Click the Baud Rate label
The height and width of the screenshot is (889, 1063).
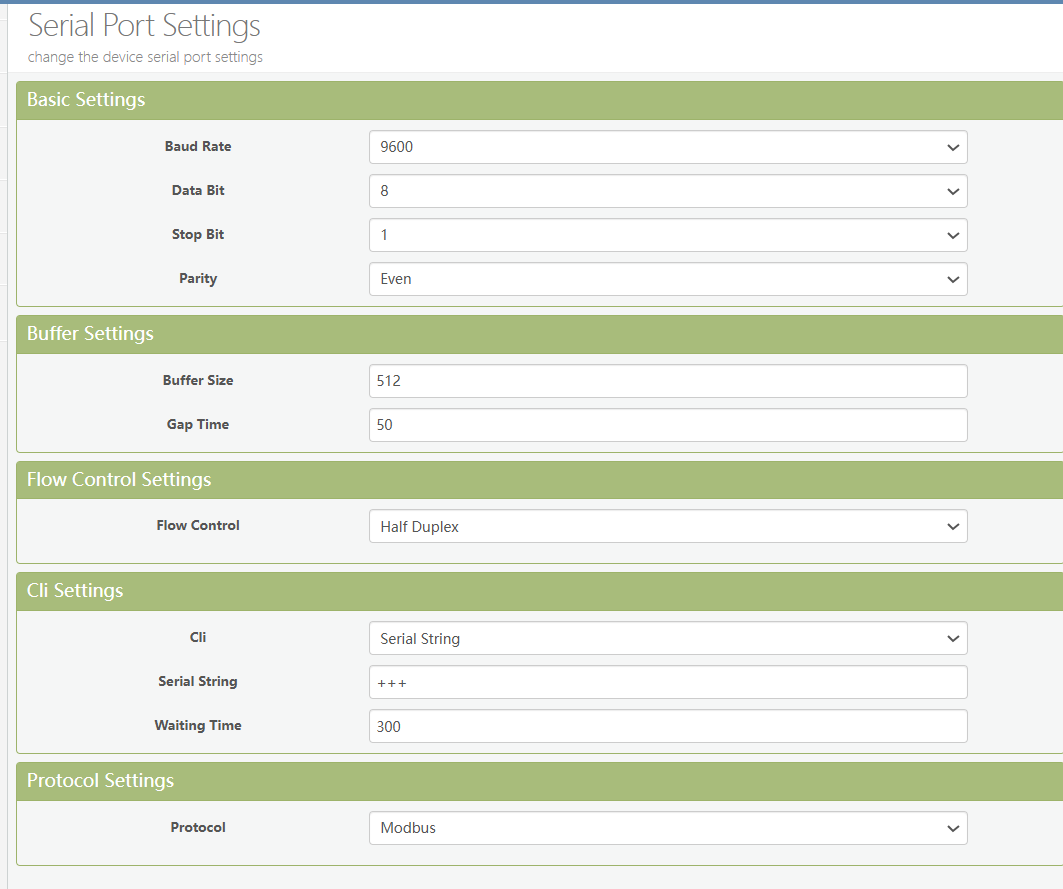198,146
